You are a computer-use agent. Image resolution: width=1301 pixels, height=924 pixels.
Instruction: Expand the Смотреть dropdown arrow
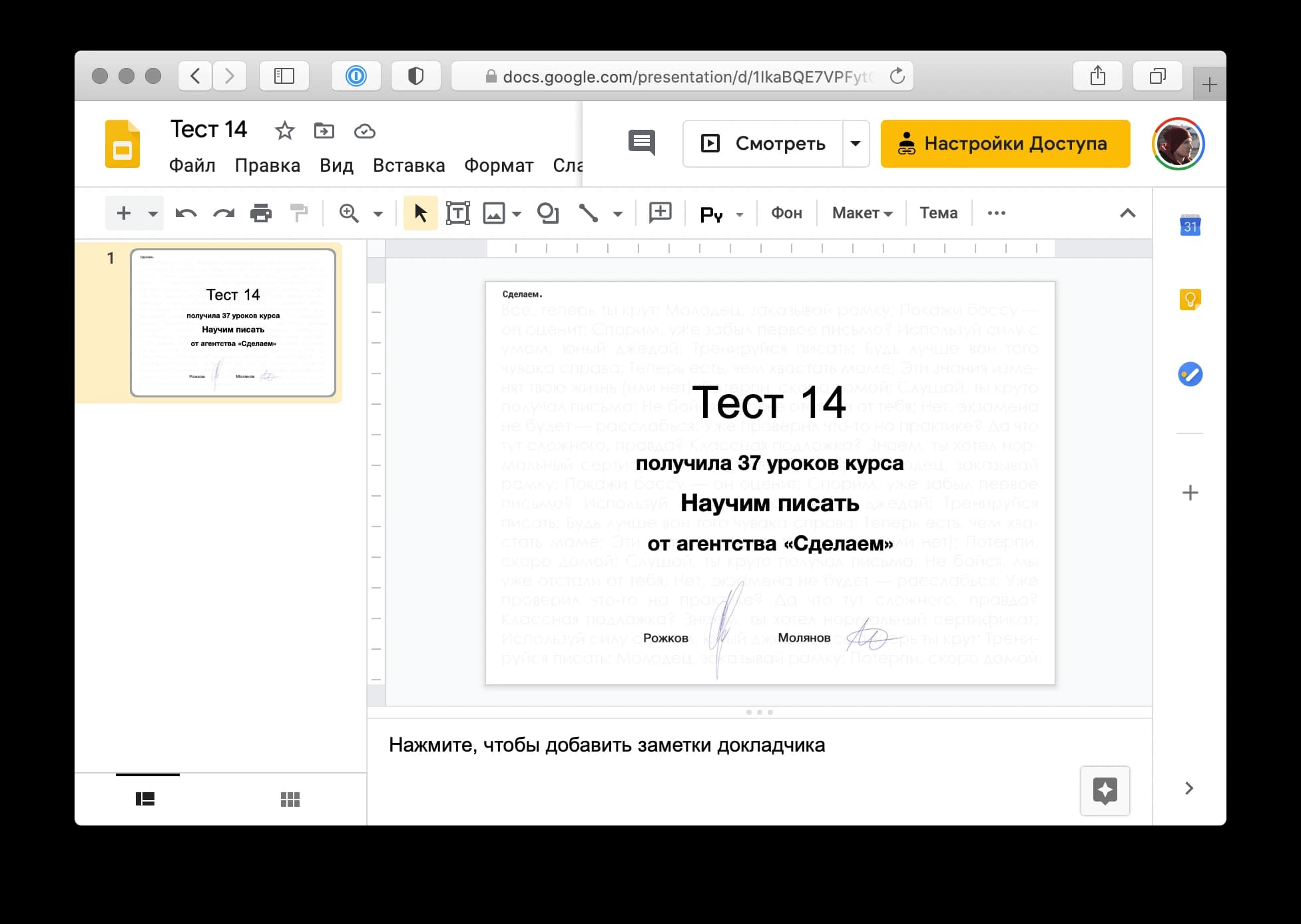tap(856, 143)
